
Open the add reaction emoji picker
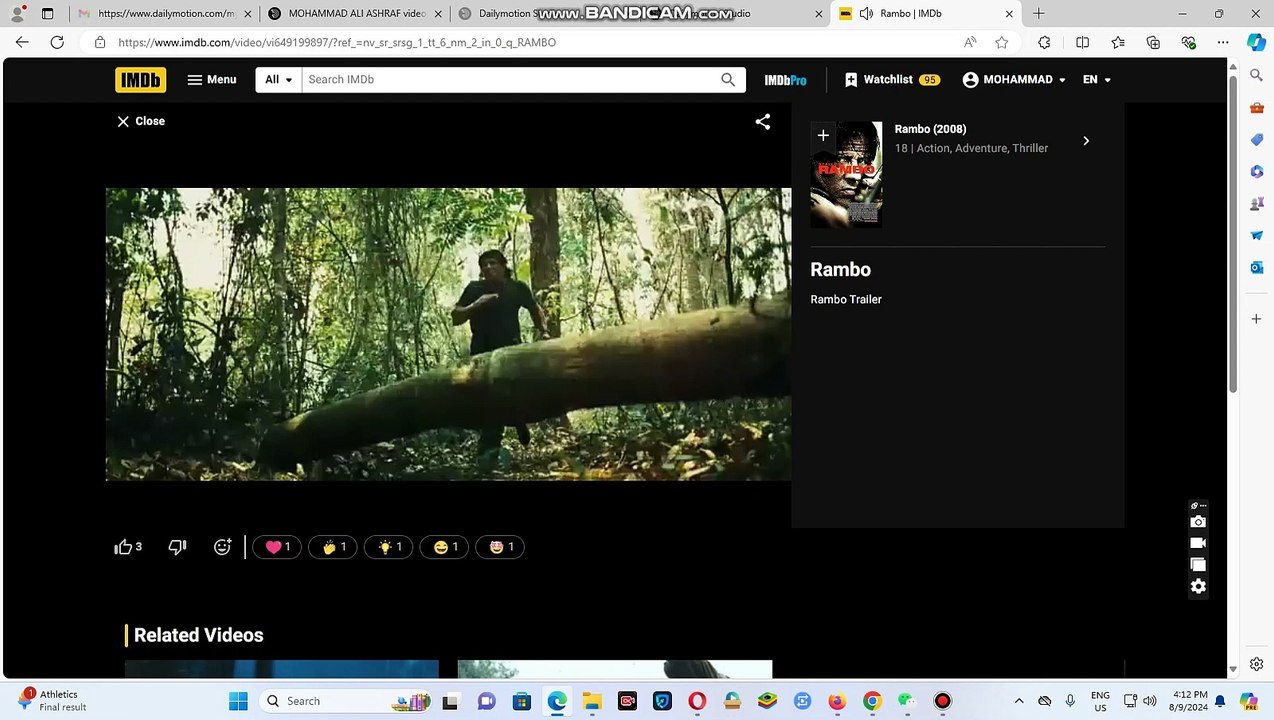coord(222,547)
